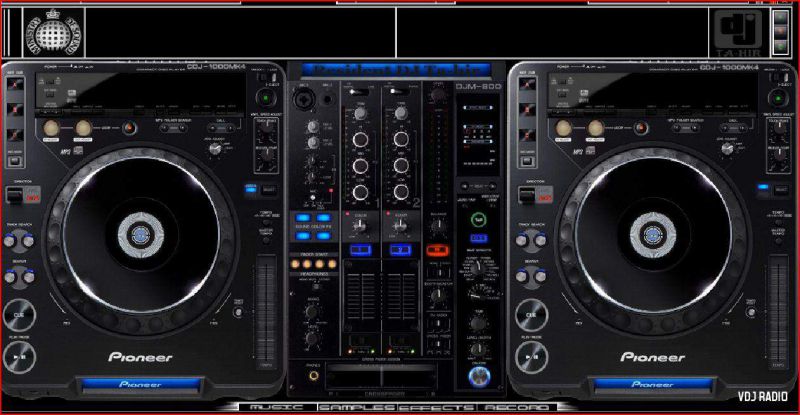Skip to next track on left deck

pos(29,240)
